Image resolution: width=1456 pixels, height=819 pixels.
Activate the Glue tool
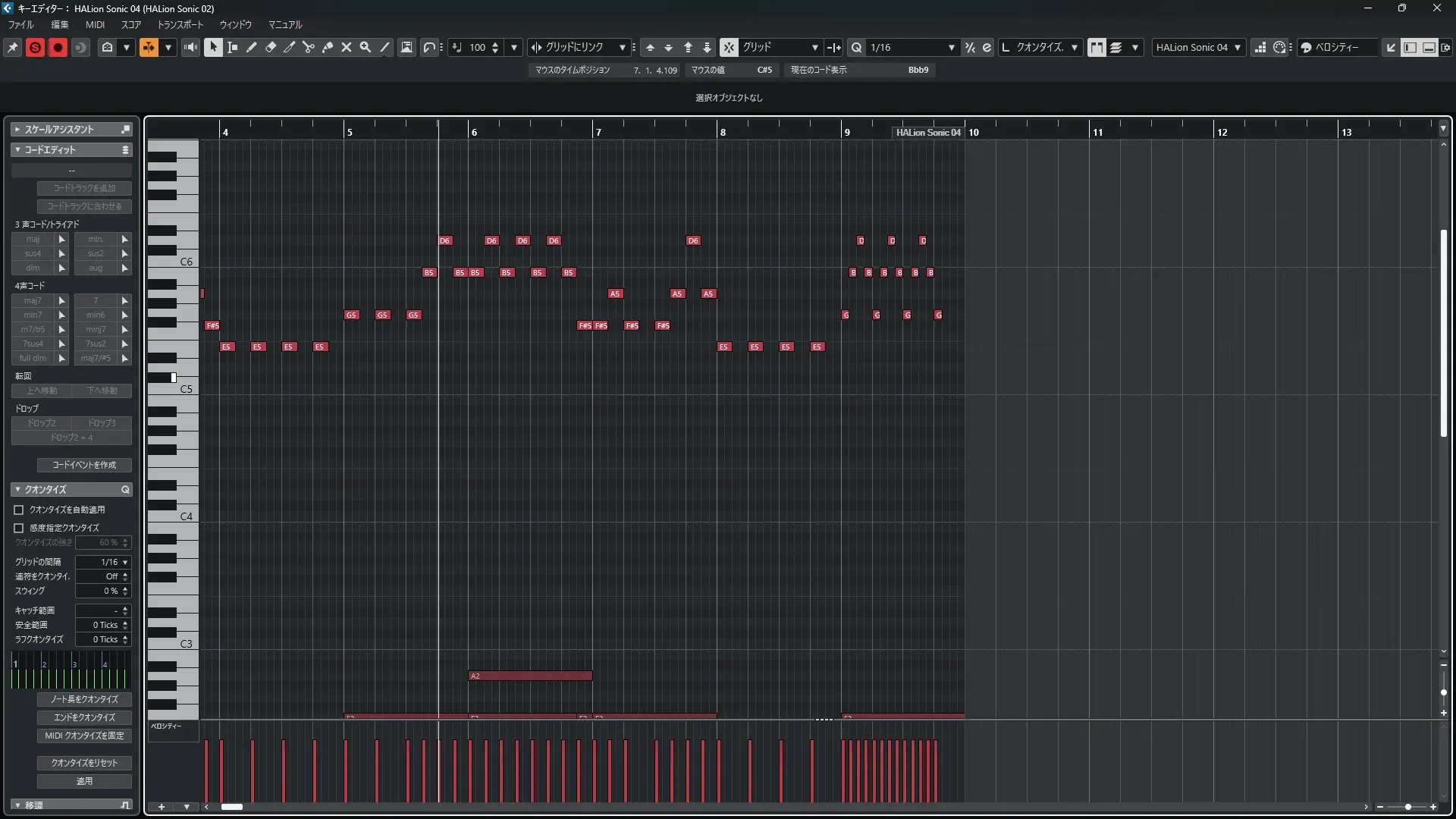(327, 47)
